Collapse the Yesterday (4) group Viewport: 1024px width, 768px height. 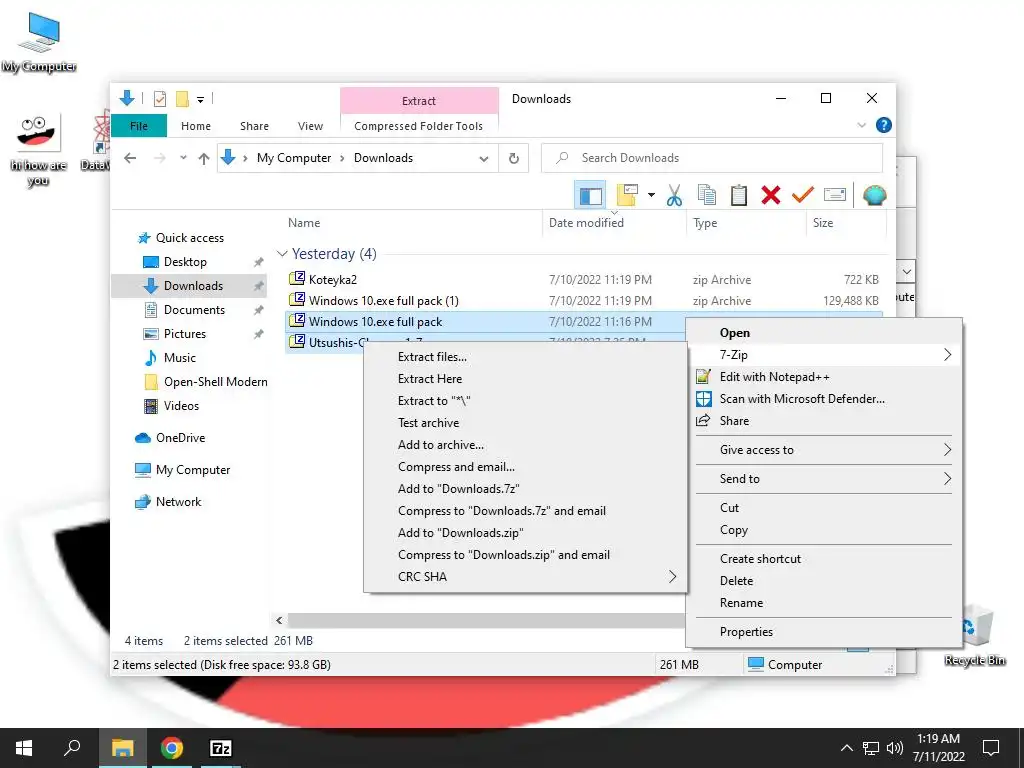pyautogui.click(x=282, y=253)
